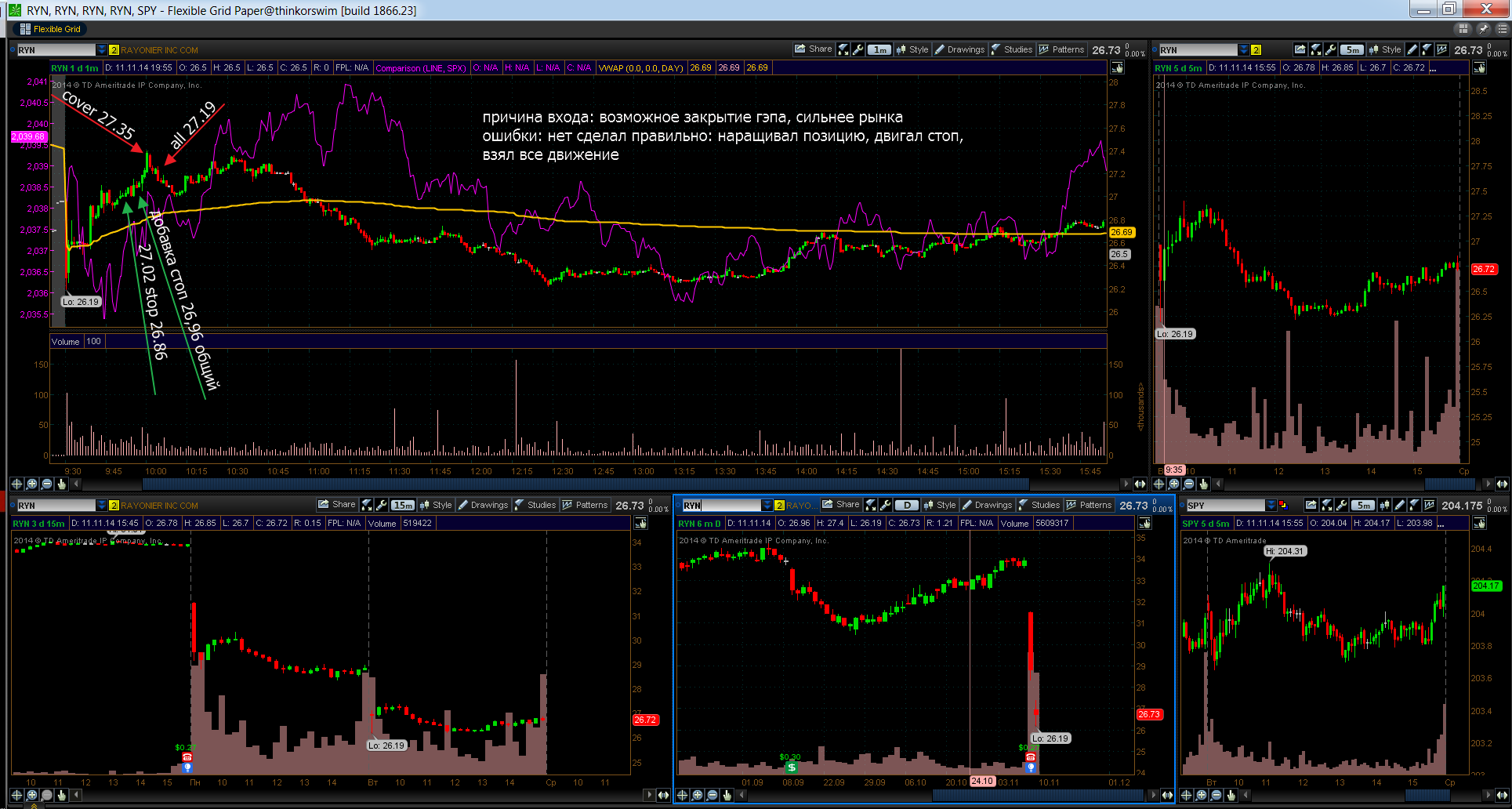Image resolution: width=1512 pixels, height=809 pixels.
Task: Click patterns icon on top-right 5m RYN chart
Action: pyautogui.click(x=1442, y=49)
